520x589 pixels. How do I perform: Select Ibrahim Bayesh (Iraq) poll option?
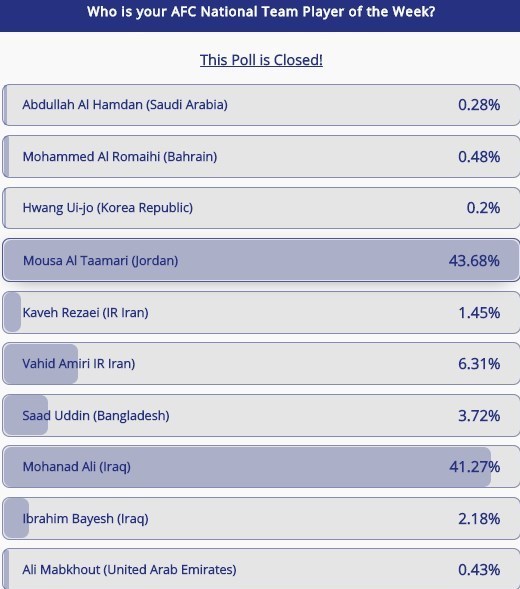tap(261, 518)
